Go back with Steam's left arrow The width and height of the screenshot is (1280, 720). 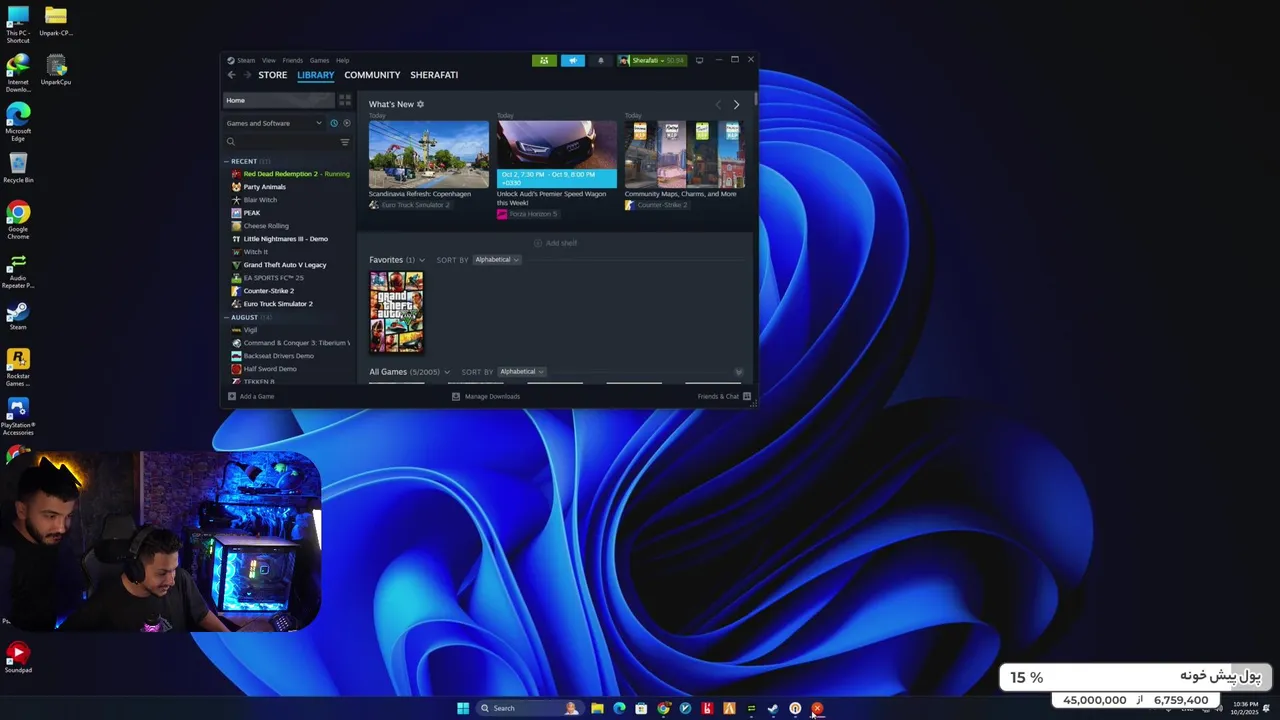tap(232, 75)
